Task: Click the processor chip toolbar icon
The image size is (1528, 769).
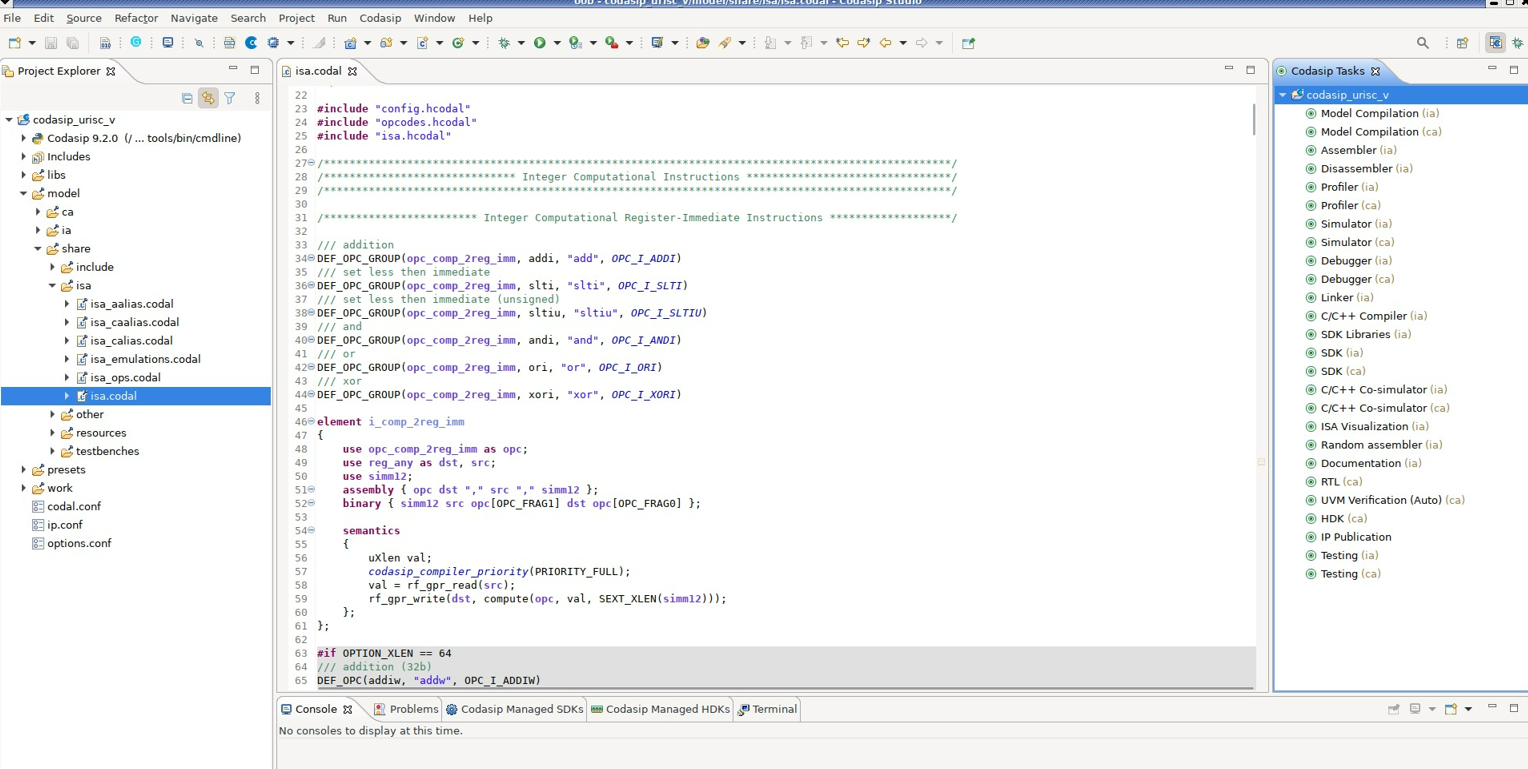Action: (273, 43)
